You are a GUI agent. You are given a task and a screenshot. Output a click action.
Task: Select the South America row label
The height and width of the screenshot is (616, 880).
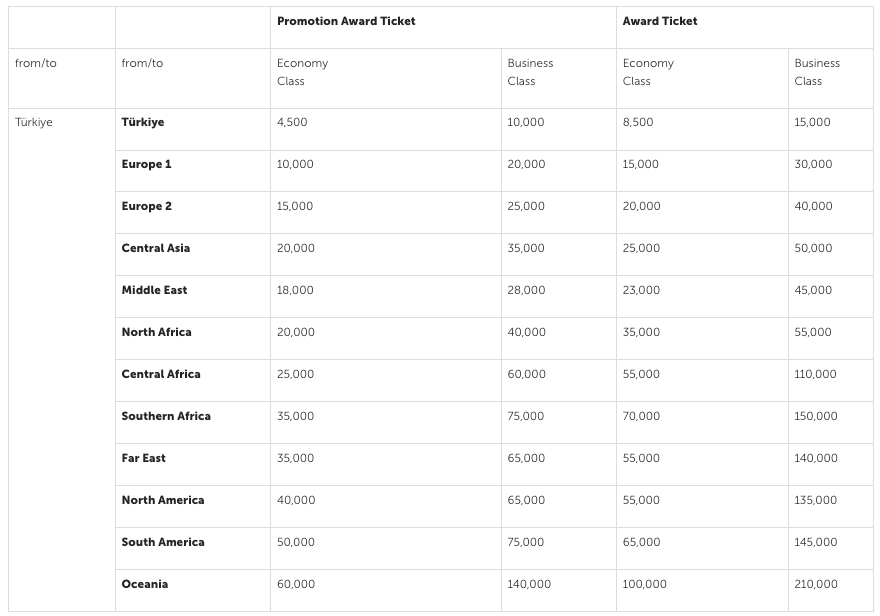[x=163, y=542]
